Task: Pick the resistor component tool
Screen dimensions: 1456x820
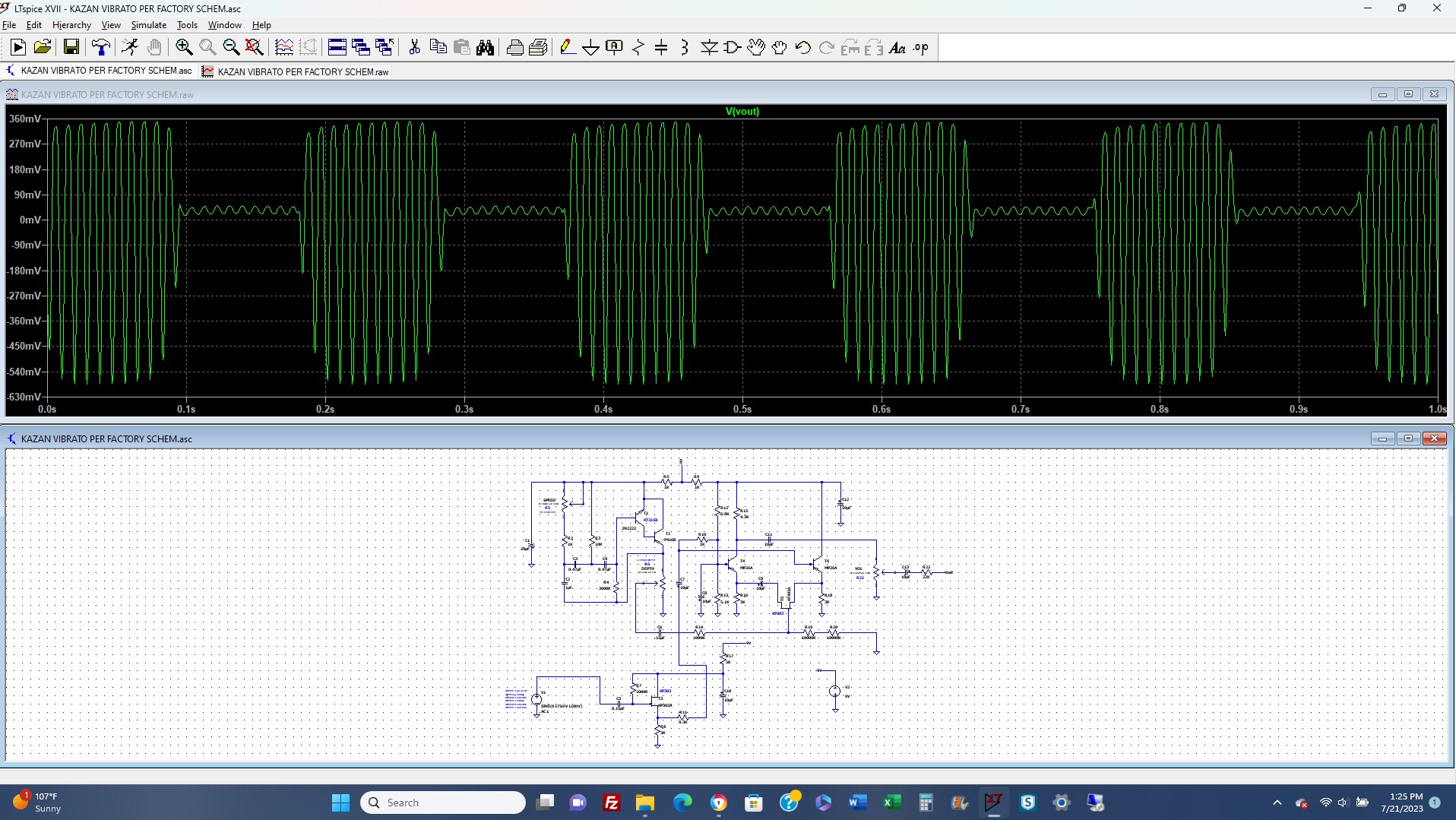Action: pyautogui.click(x=638, y=48)
